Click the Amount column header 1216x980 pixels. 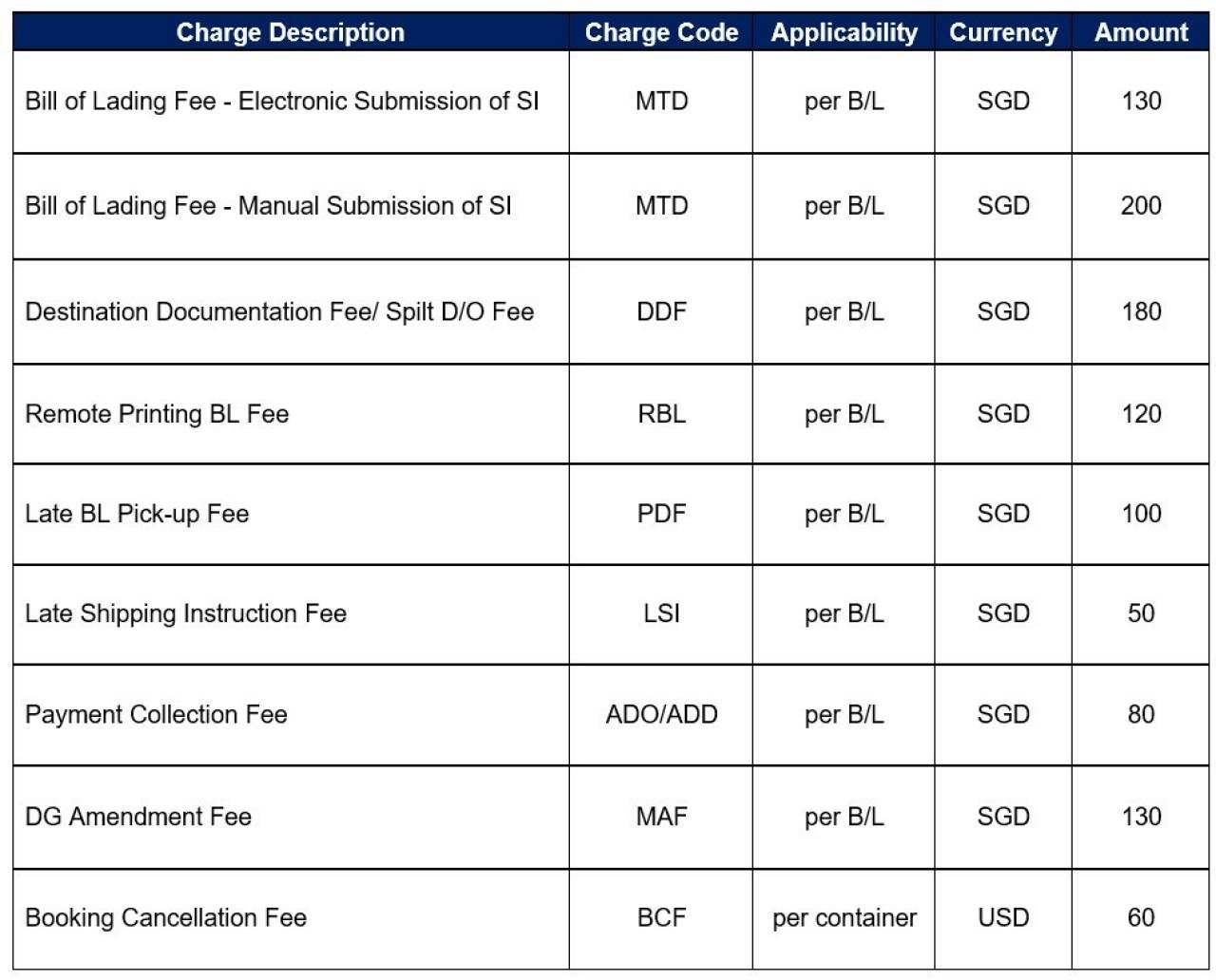1141,32
